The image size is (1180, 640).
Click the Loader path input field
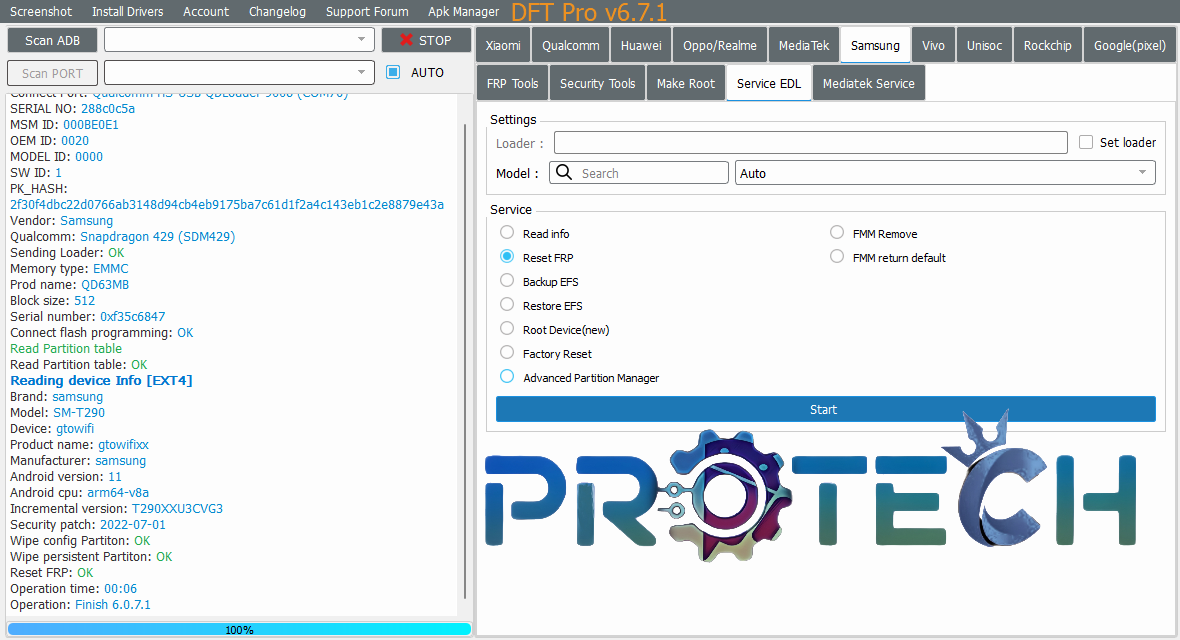pyautogui.click(x=810, y=142)
